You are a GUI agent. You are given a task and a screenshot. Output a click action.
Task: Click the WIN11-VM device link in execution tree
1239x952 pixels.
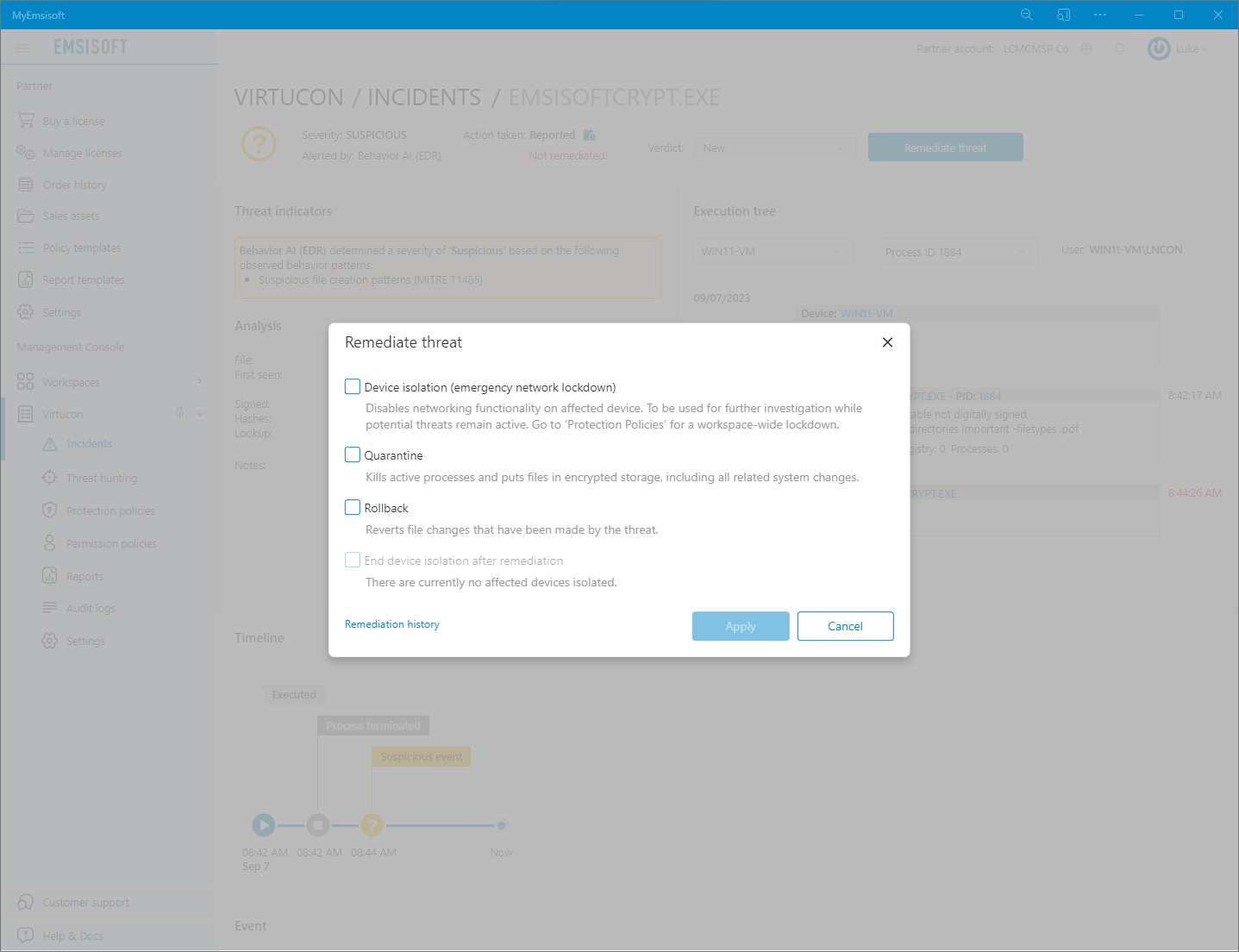(x=867, y=314)
